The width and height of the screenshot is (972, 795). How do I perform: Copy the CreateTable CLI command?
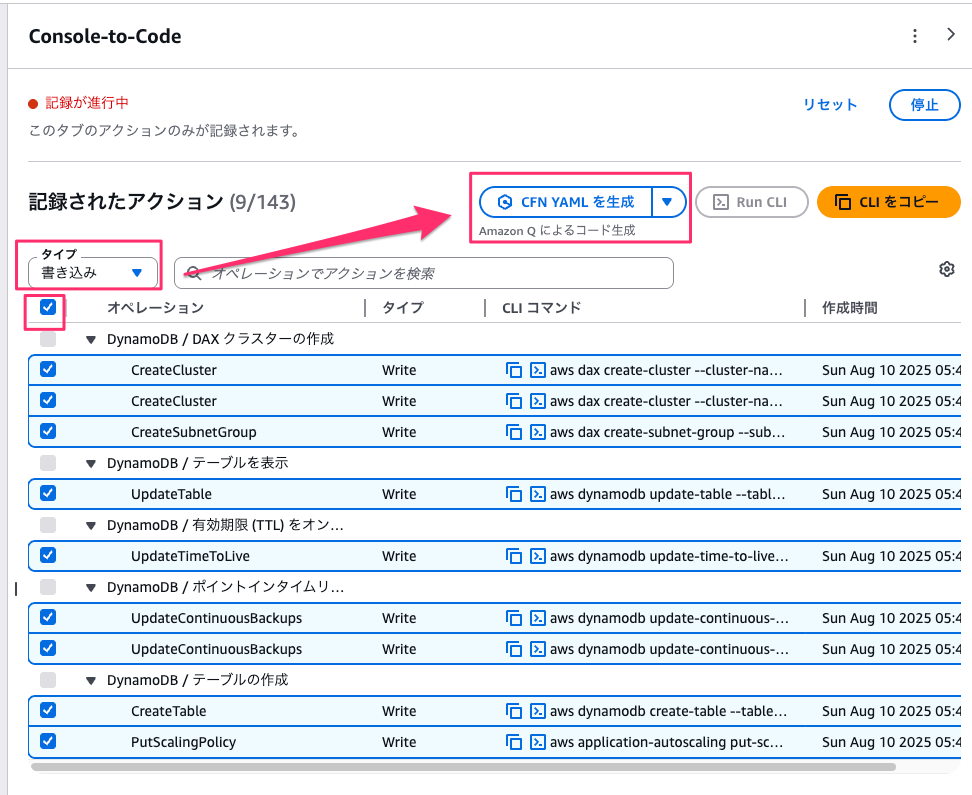click(x=514, y=711)
